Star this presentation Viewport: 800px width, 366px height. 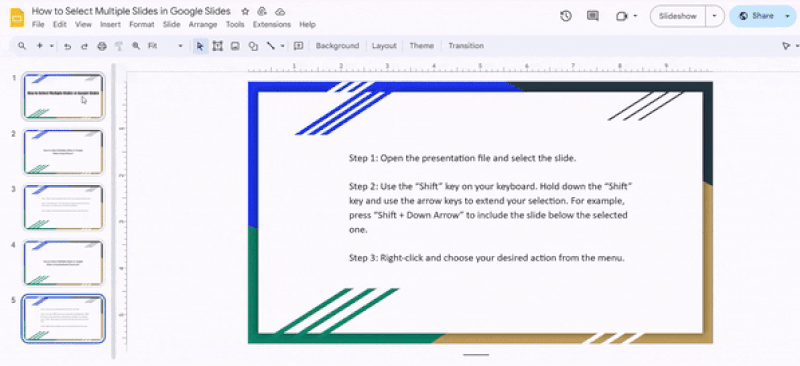[x=245, y=11]
